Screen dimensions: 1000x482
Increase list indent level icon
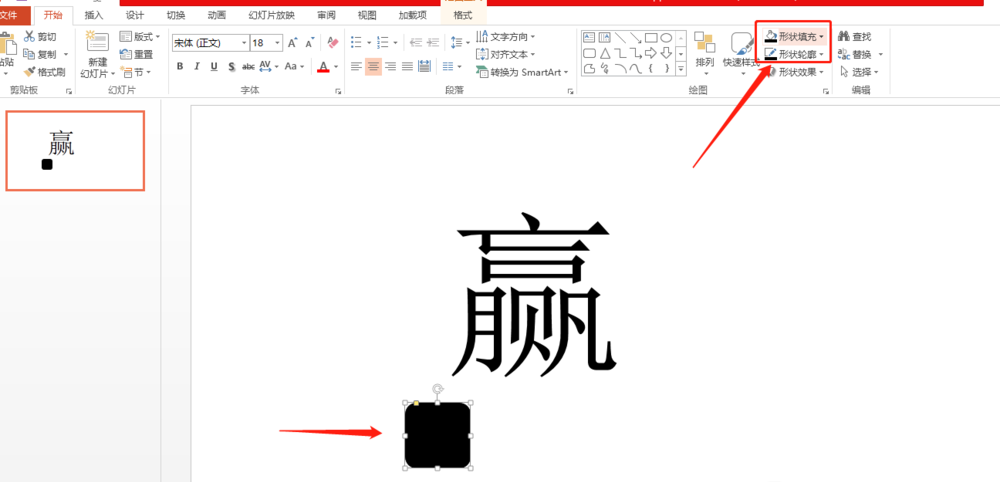[x=433, y=43]
